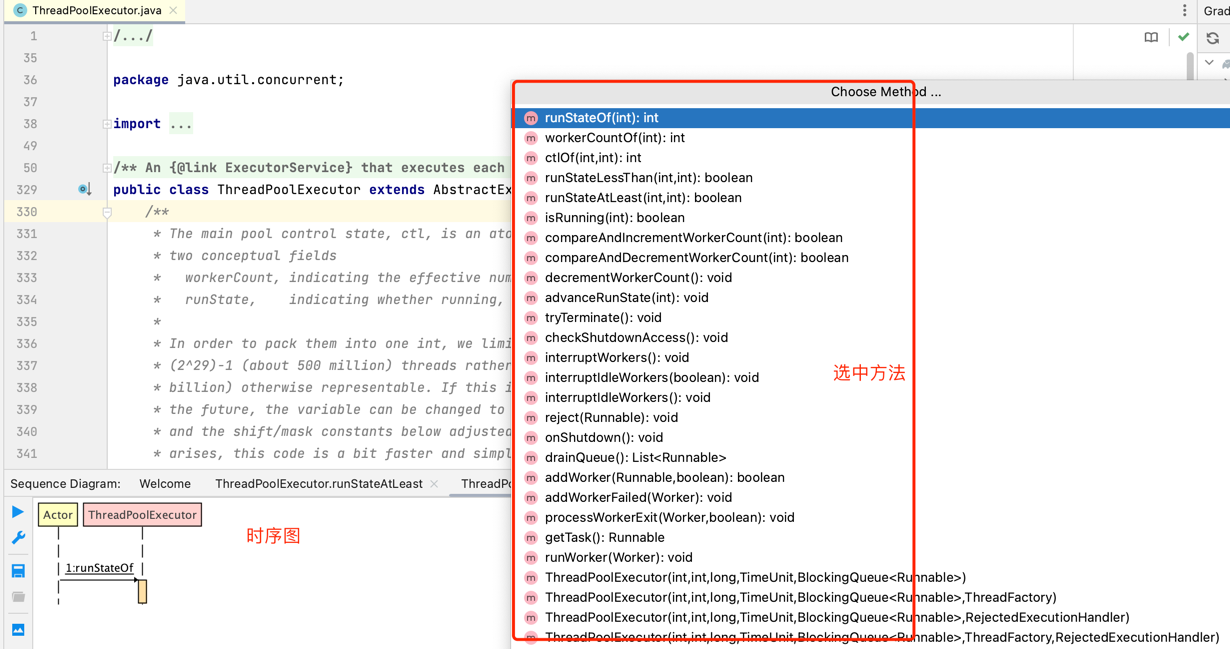Image resolution: width=1230 pixels, height=649 pixels.
Task: Collapse the Gradle tree chevron
Action: point(1209,63)
